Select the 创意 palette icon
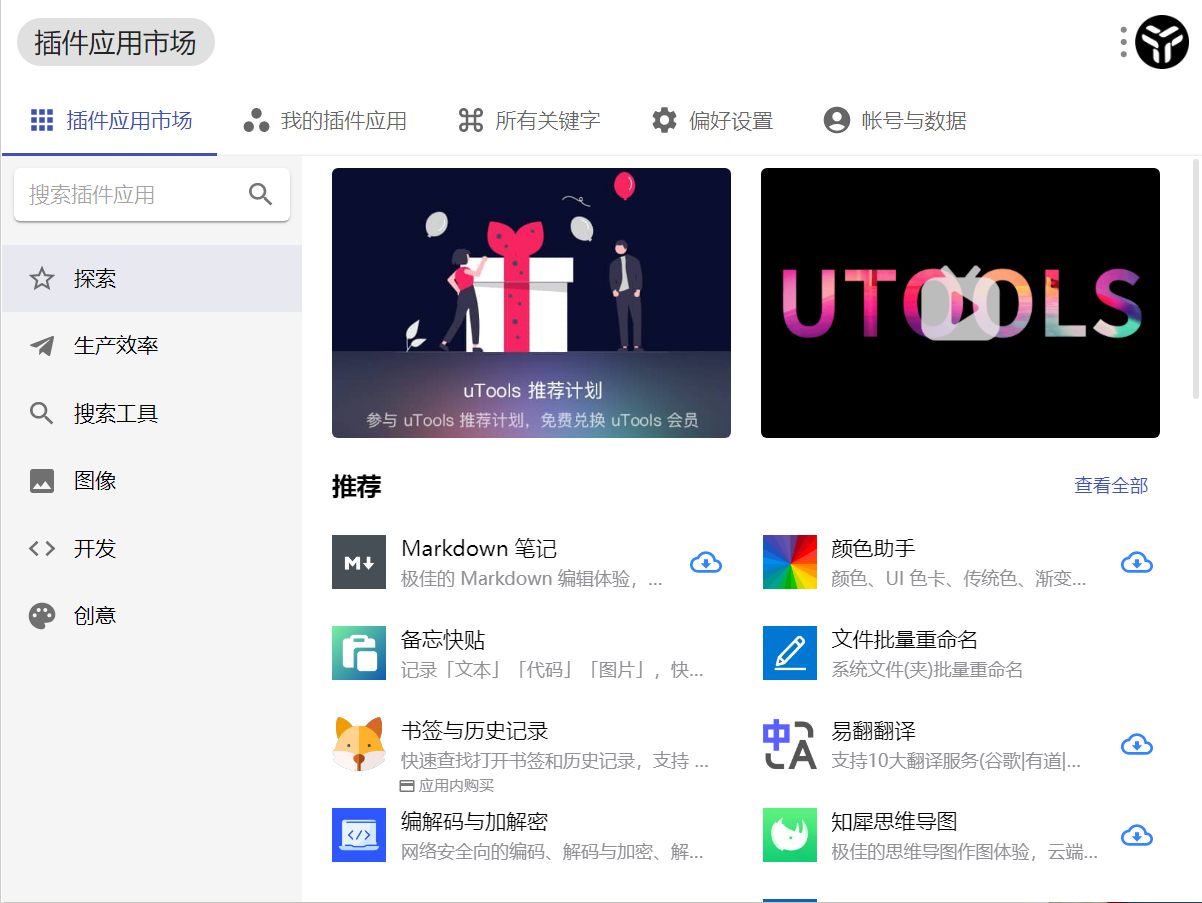Screen dimensions: 1202x903 click(41, 615)
